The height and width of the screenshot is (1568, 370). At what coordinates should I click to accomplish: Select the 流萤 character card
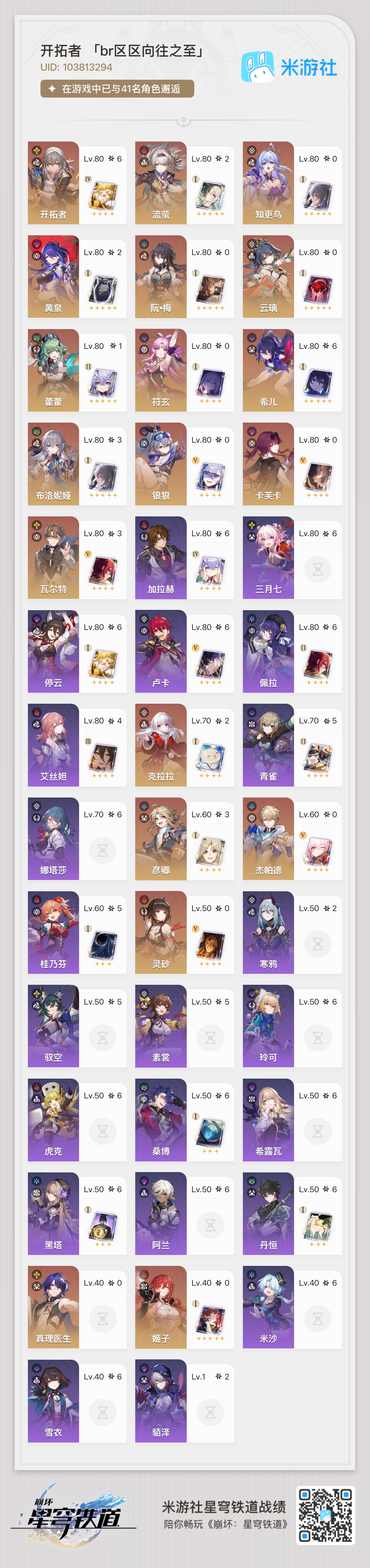(185, 183)
